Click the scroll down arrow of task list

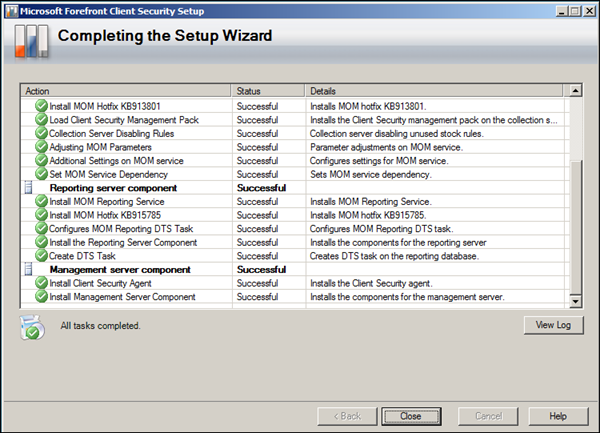pyautogui.click(x=576, y=301)
